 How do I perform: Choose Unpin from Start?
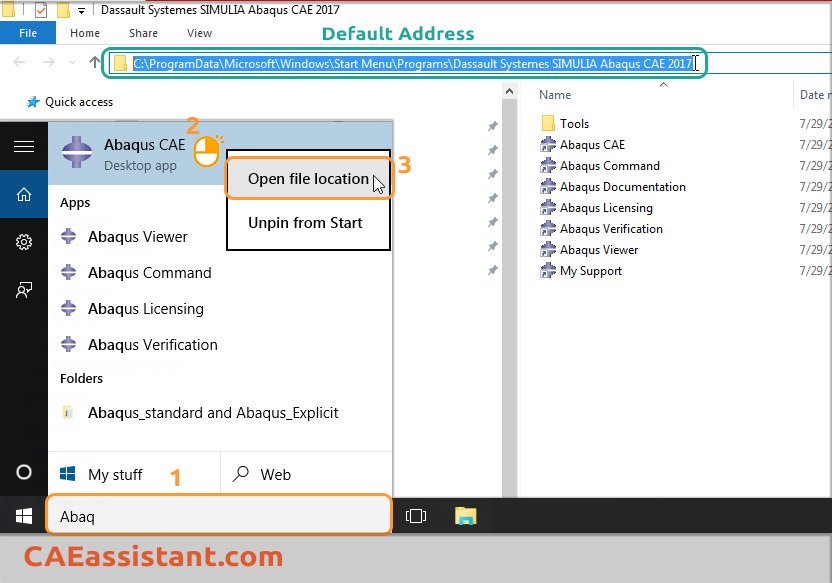tap(305, 223)
